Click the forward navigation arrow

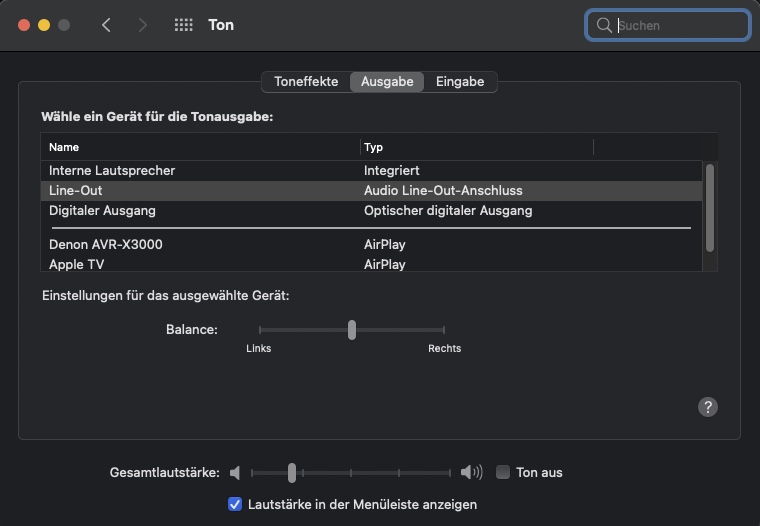coord(143,25)
